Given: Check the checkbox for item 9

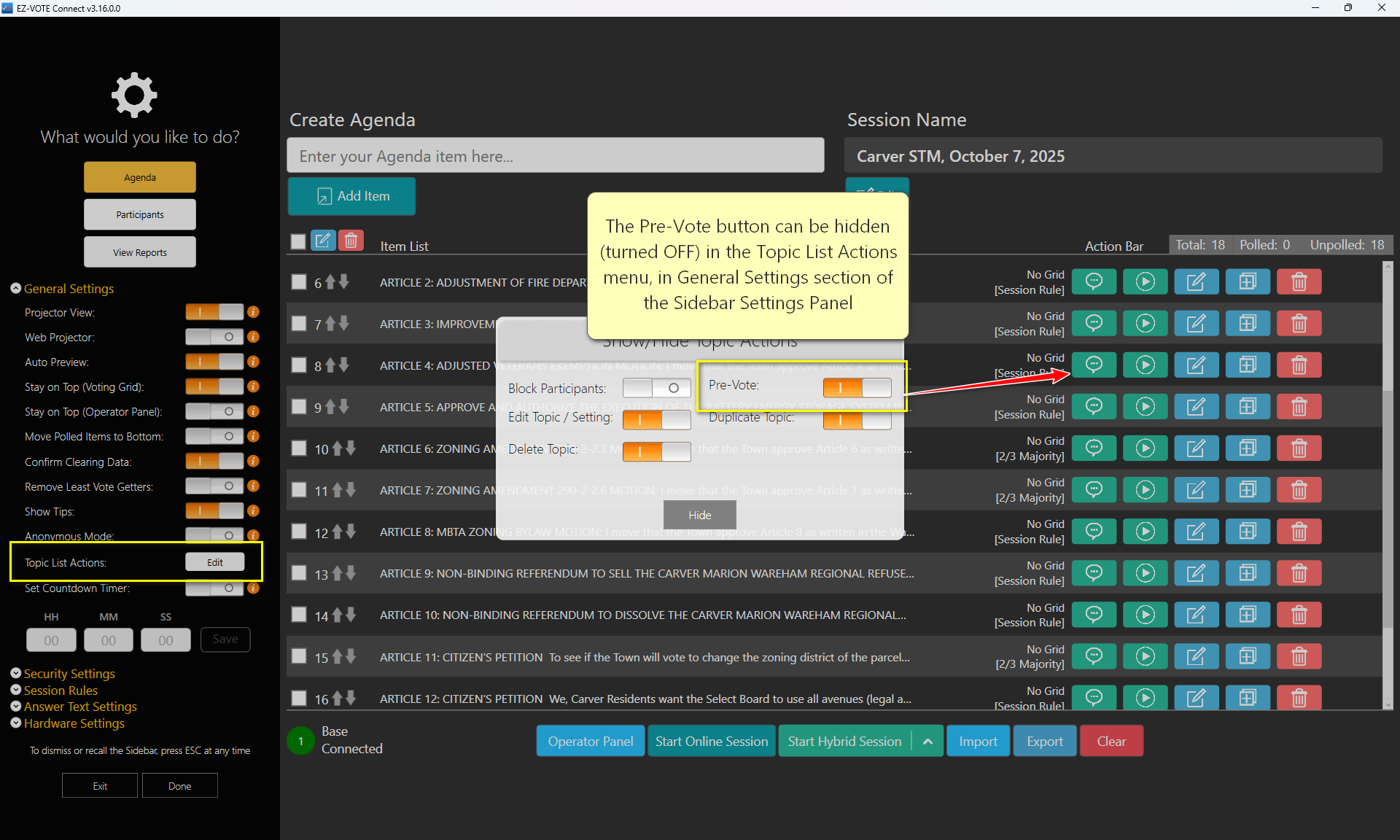Looking at the screenshot, I should (x=299, y=407).
